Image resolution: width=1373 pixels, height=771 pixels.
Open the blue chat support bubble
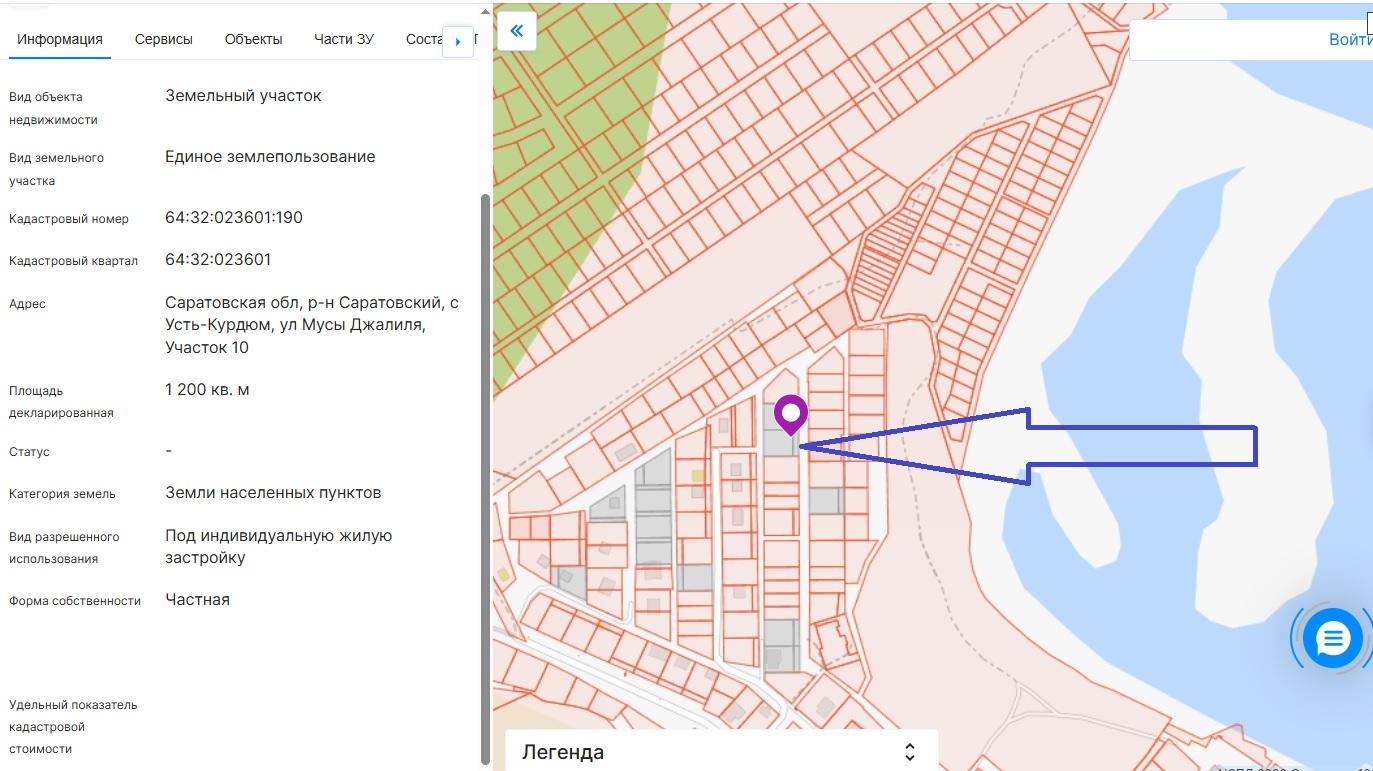point(1332,637)
